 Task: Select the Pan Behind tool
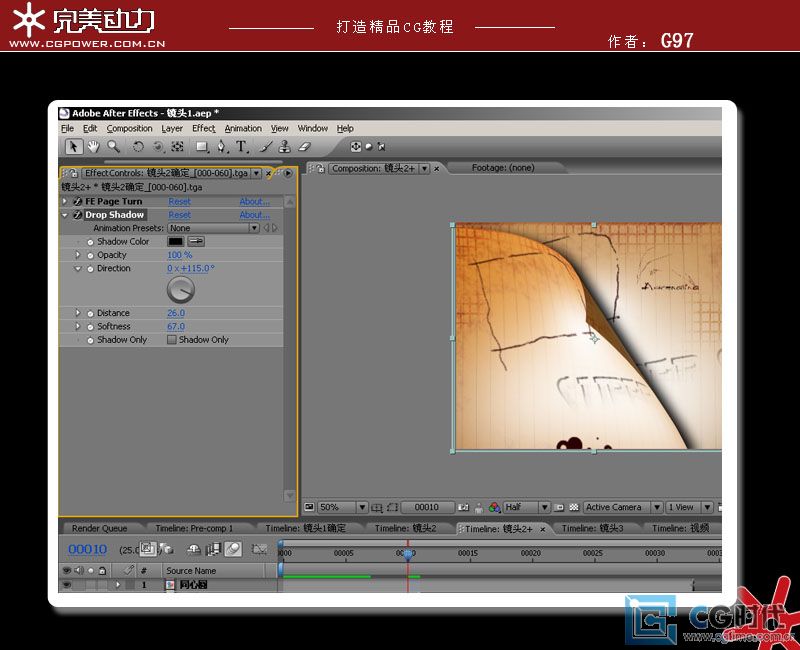tap(177, 147)
